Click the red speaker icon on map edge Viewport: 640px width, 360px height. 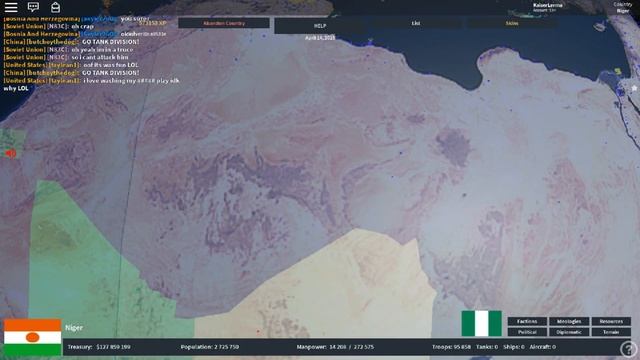[x=10, y=153]
